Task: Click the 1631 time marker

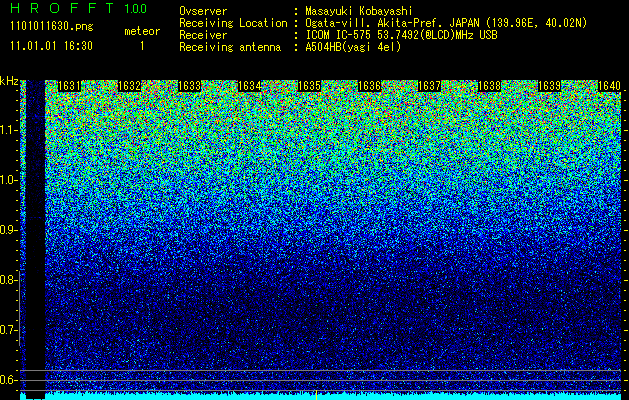Action: click(70, 86)
